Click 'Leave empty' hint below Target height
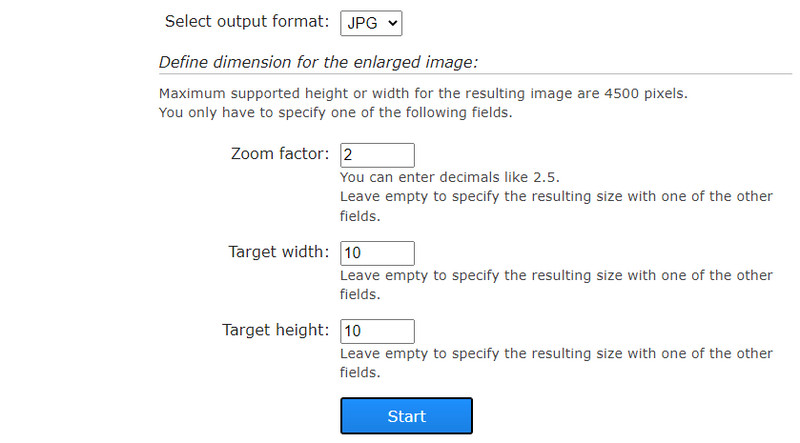800x443 pixels. [x=556, y=362]
